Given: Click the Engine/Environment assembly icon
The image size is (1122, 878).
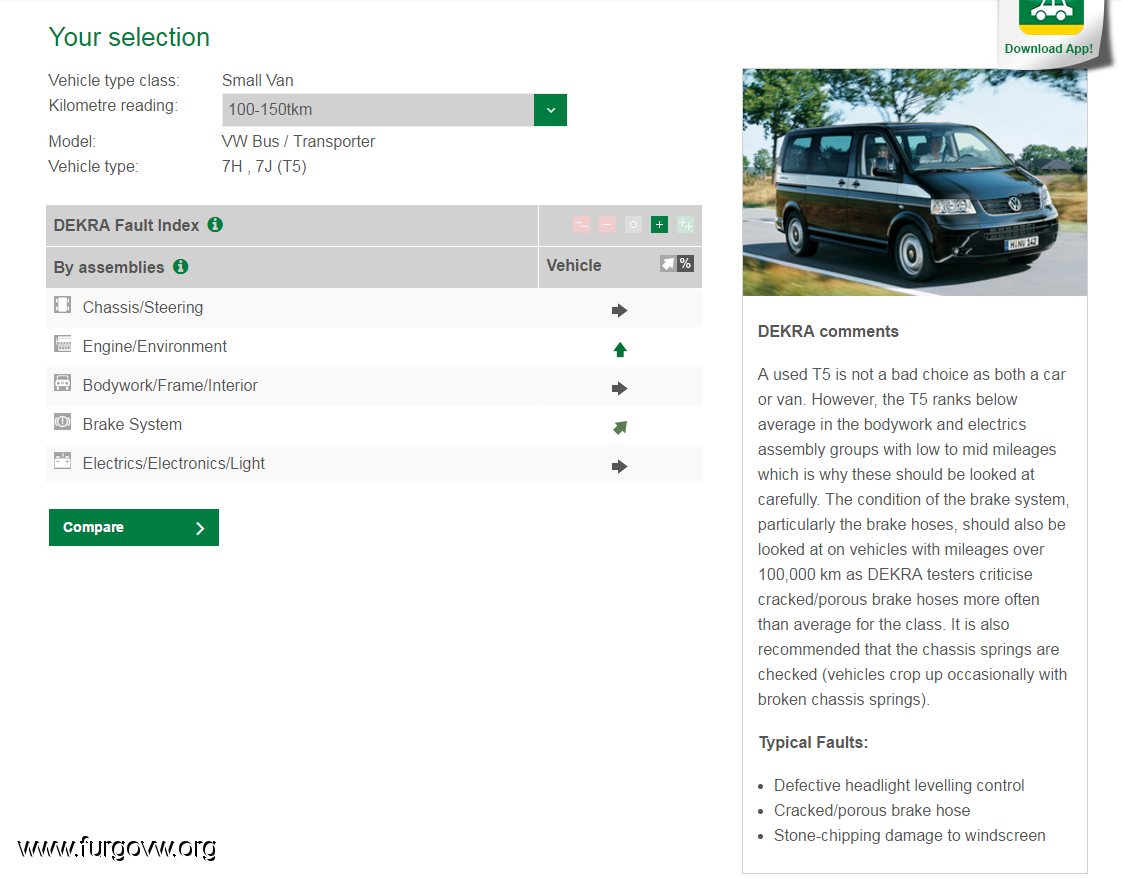Looking at the screenshot, I should pos(63,344).
